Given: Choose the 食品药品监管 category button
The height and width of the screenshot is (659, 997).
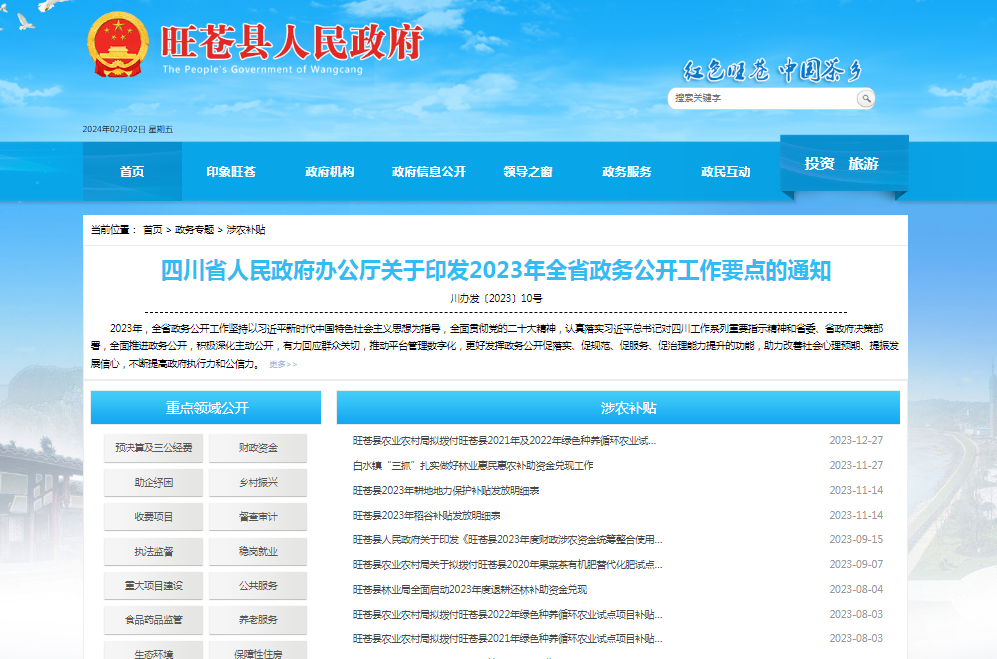Looking at the screenshot, I should (153, 620).
